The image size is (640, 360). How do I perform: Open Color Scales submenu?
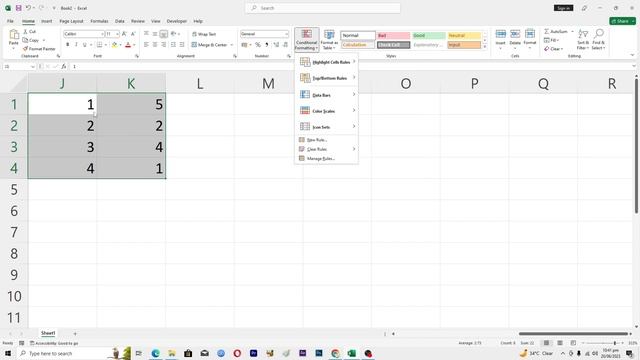[327, 111]
